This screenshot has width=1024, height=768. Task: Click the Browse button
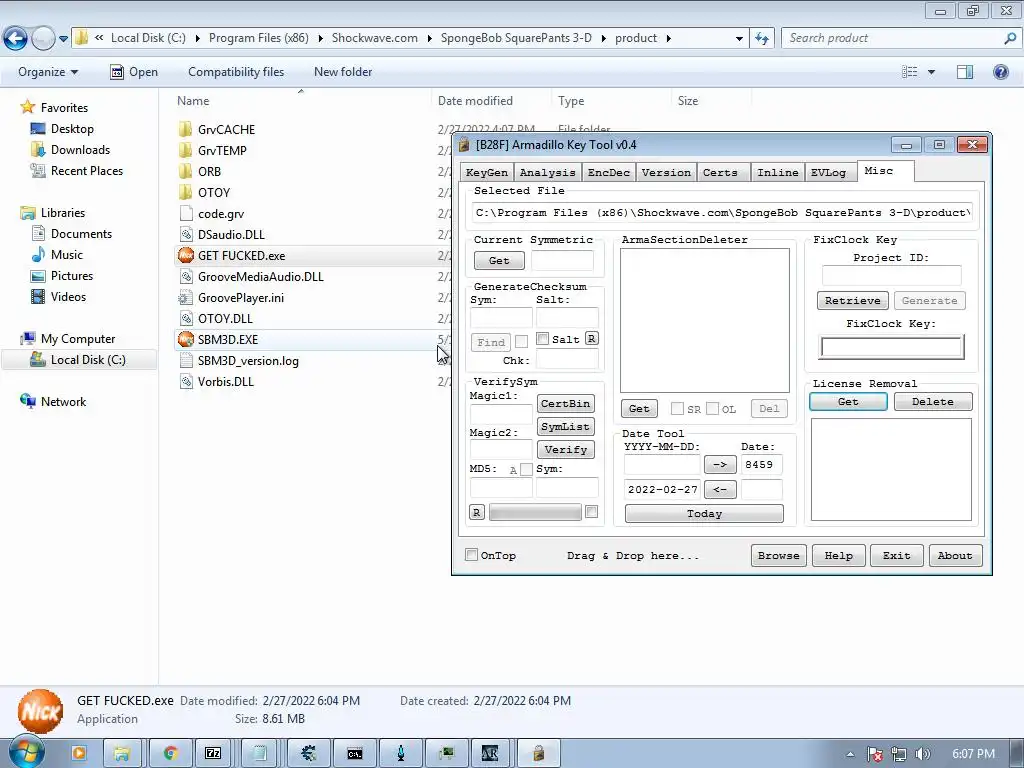click(778, 555)
